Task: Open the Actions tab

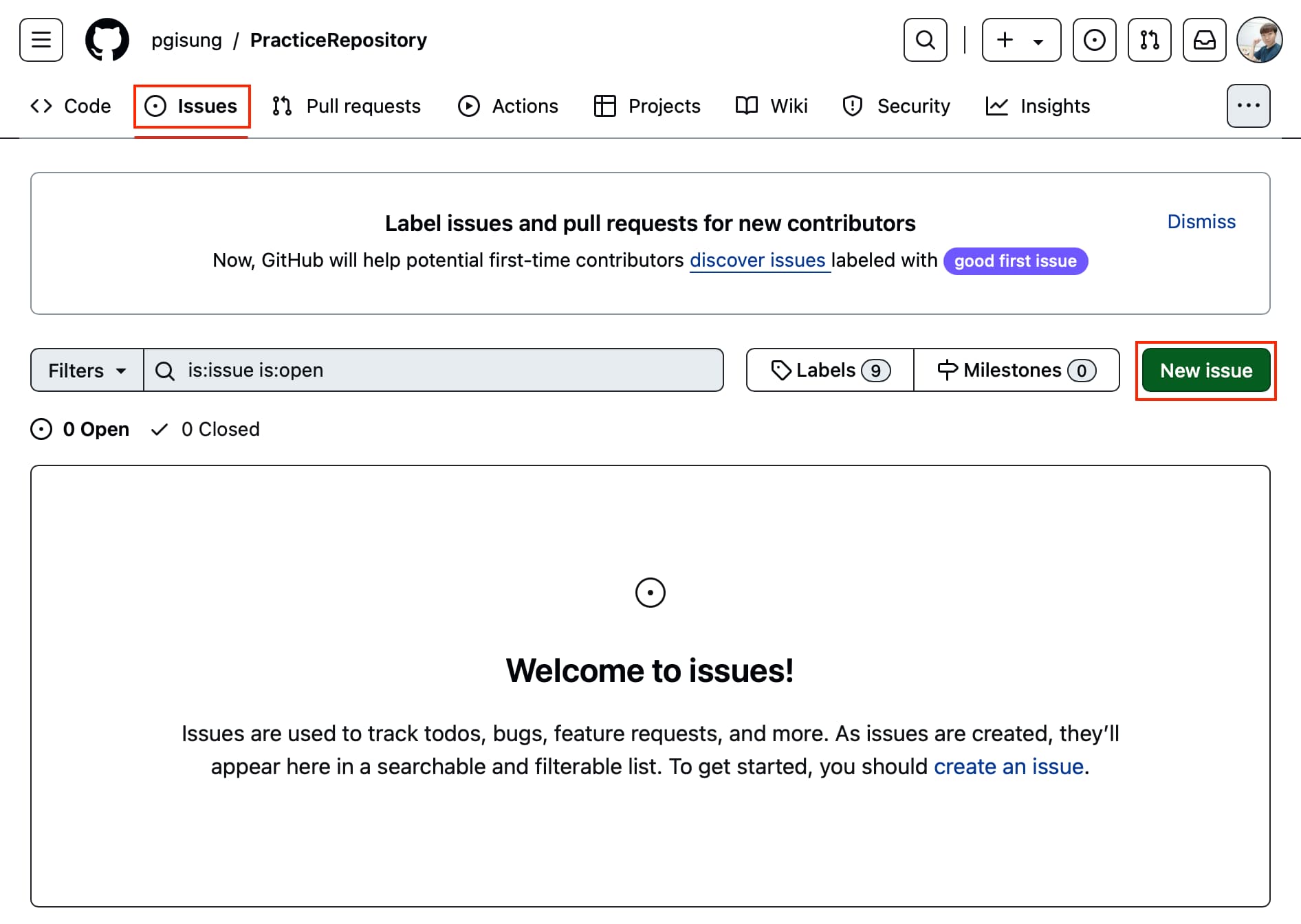Action: (509, 106)
